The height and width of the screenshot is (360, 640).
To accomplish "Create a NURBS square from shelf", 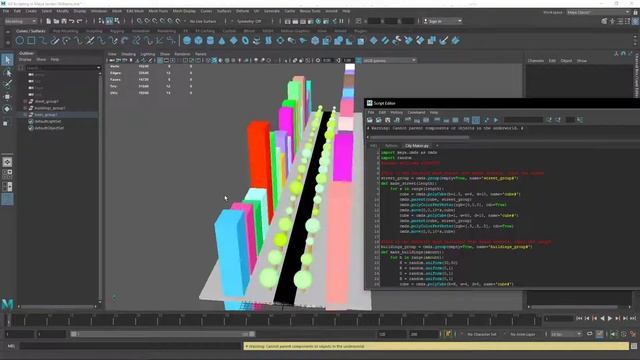I will (x=31, y=40).
